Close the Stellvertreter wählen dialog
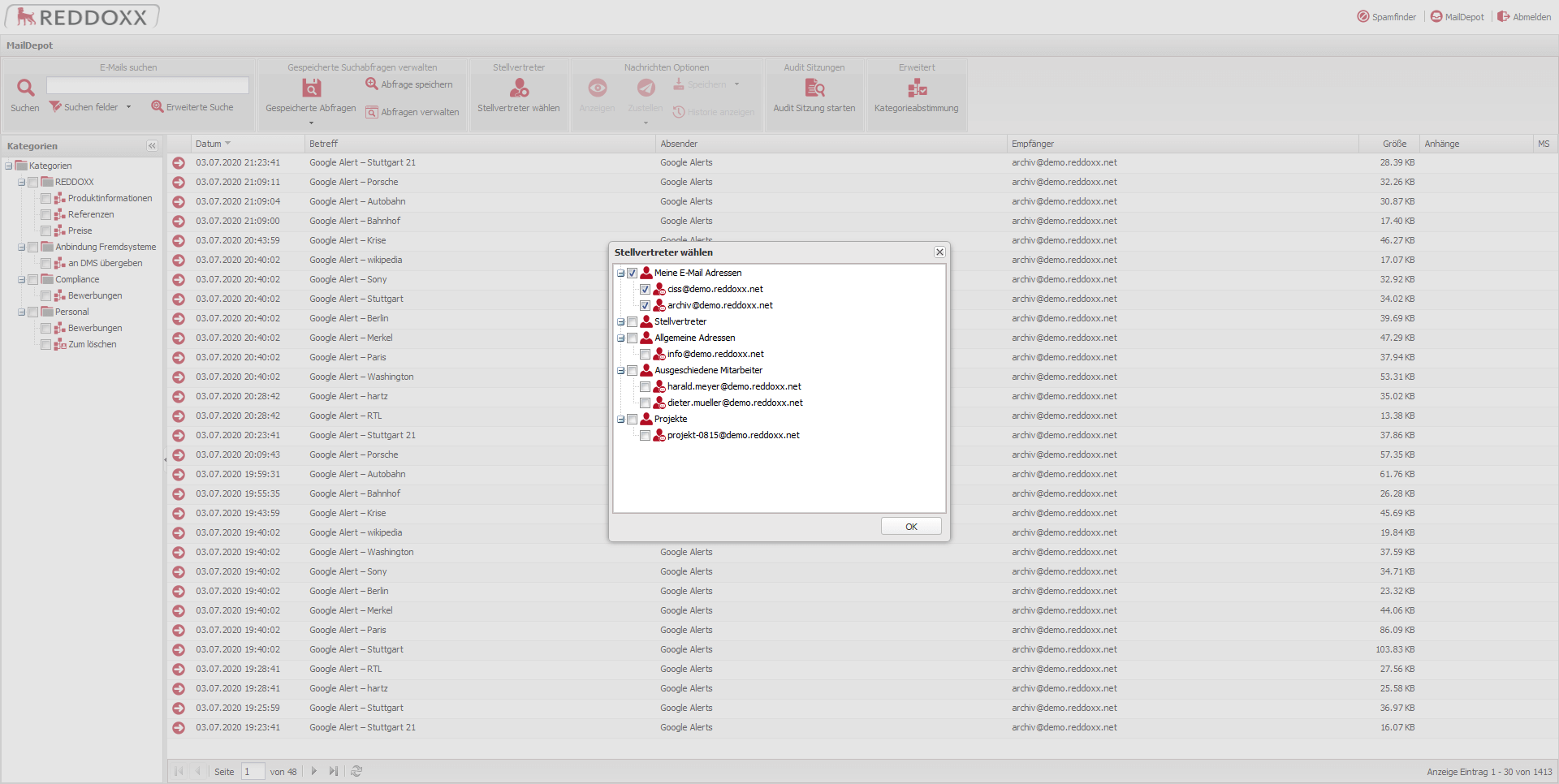 [939, 252]
